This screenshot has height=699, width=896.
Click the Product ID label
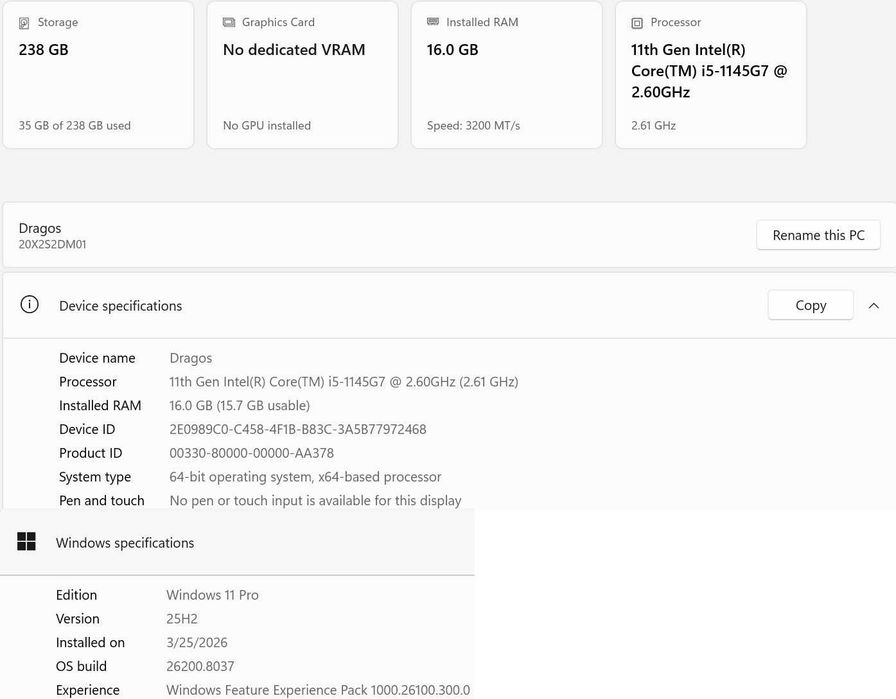[x=90, y=453]
